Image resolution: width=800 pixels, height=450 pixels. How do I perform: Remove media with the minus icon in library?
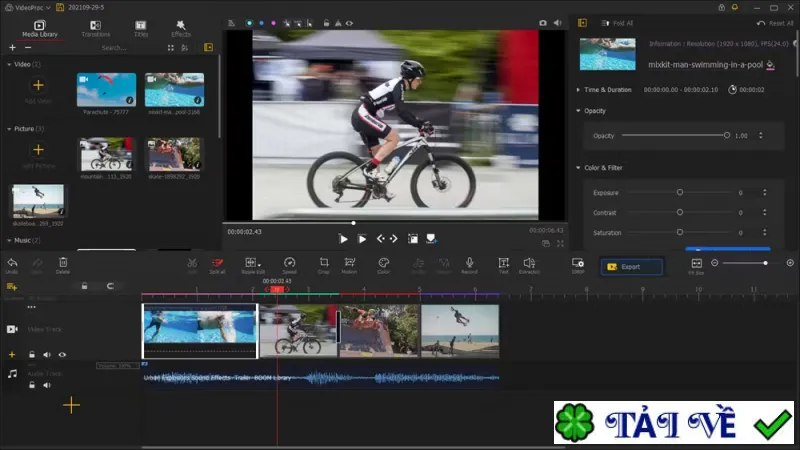pos(28,47)
